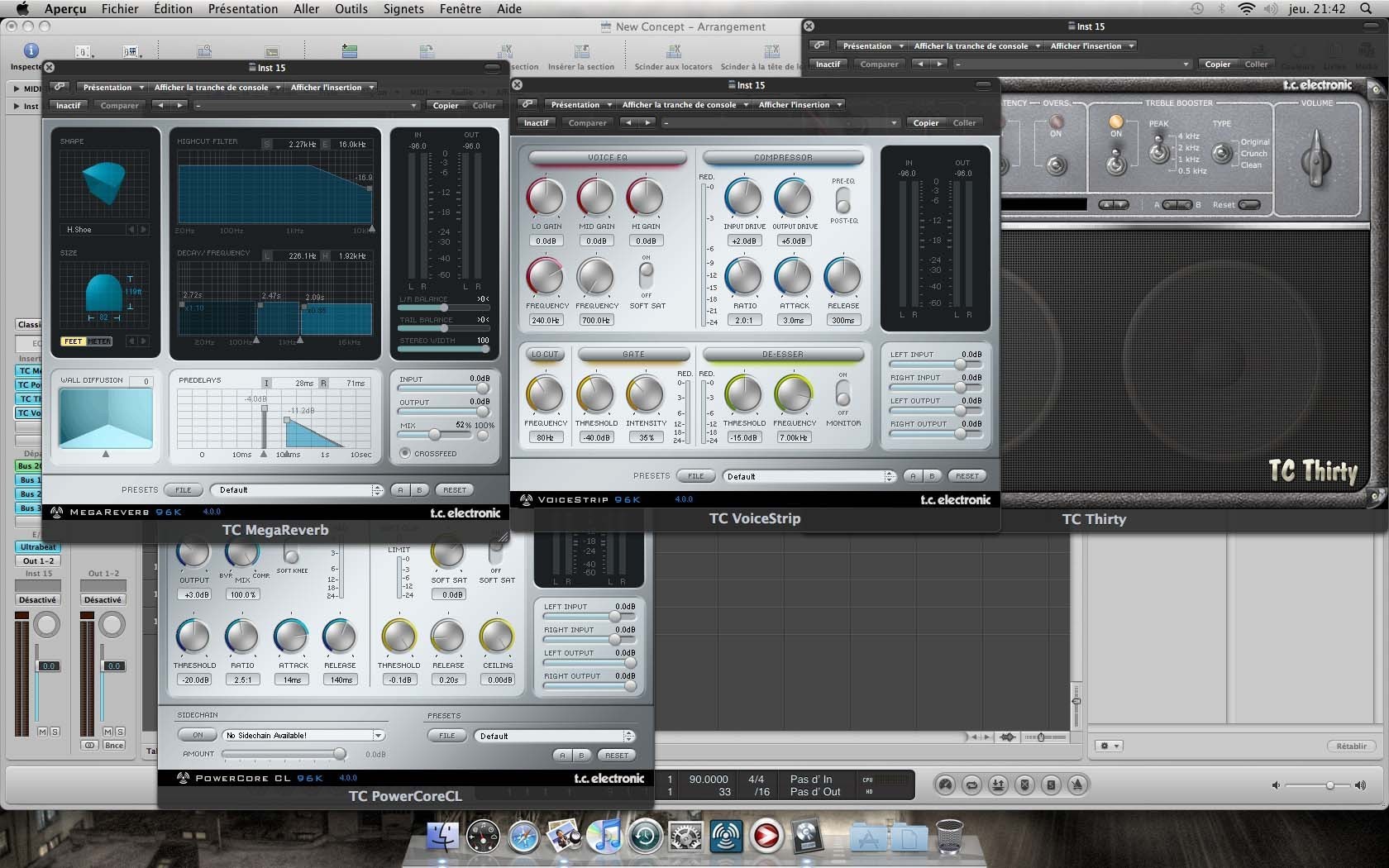1389x868 pixels.
Task: Open the Fenêtre menu
Action: tap(461, 8)
